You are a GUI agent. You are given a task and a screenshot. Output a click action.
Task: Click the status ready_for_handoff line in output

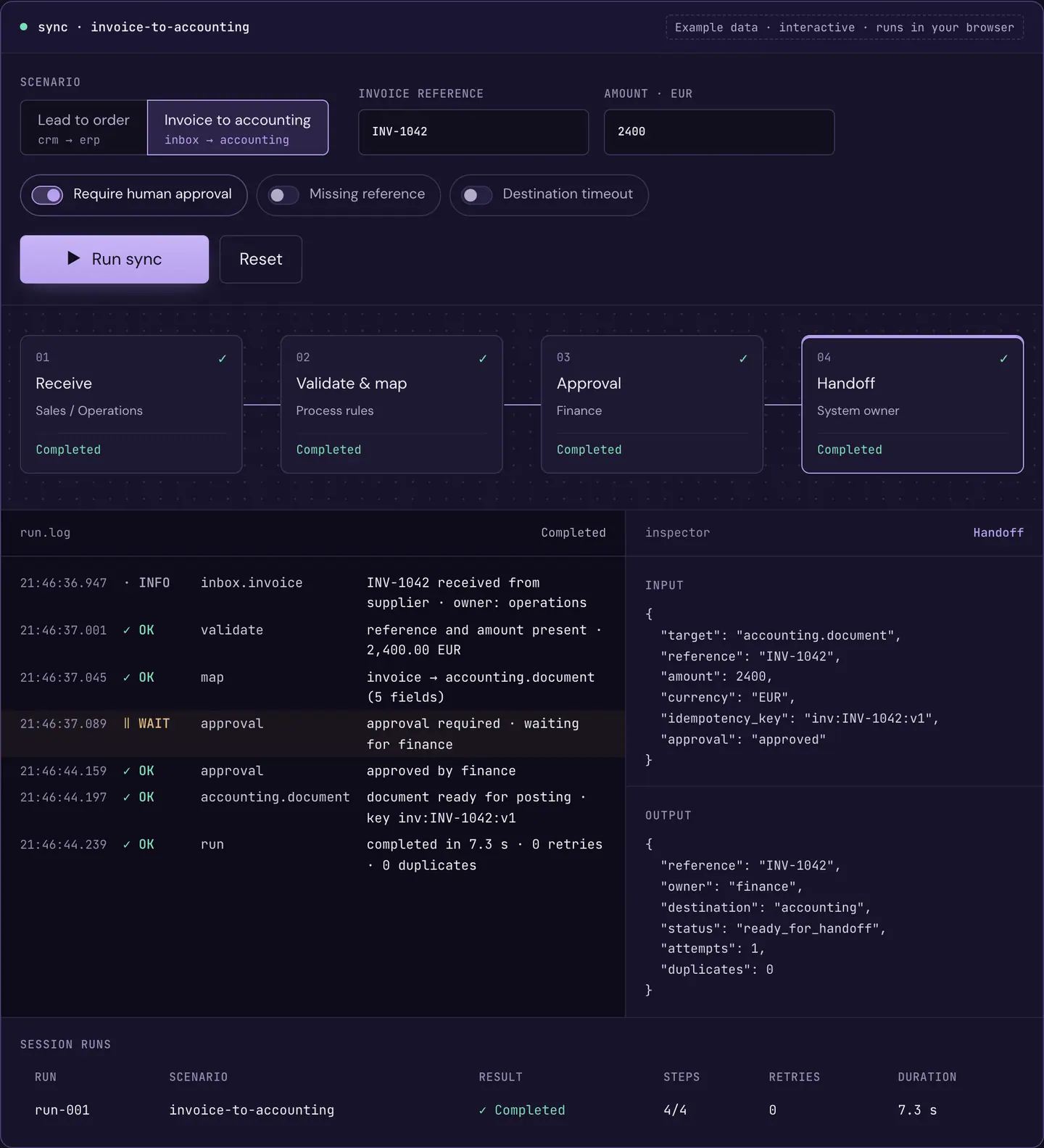[773, 928]
